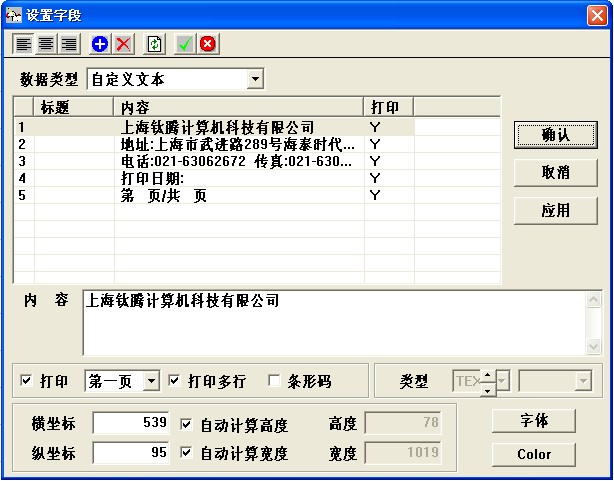Click the 打印 column header
614x481 pixels.
pos(388,106)
